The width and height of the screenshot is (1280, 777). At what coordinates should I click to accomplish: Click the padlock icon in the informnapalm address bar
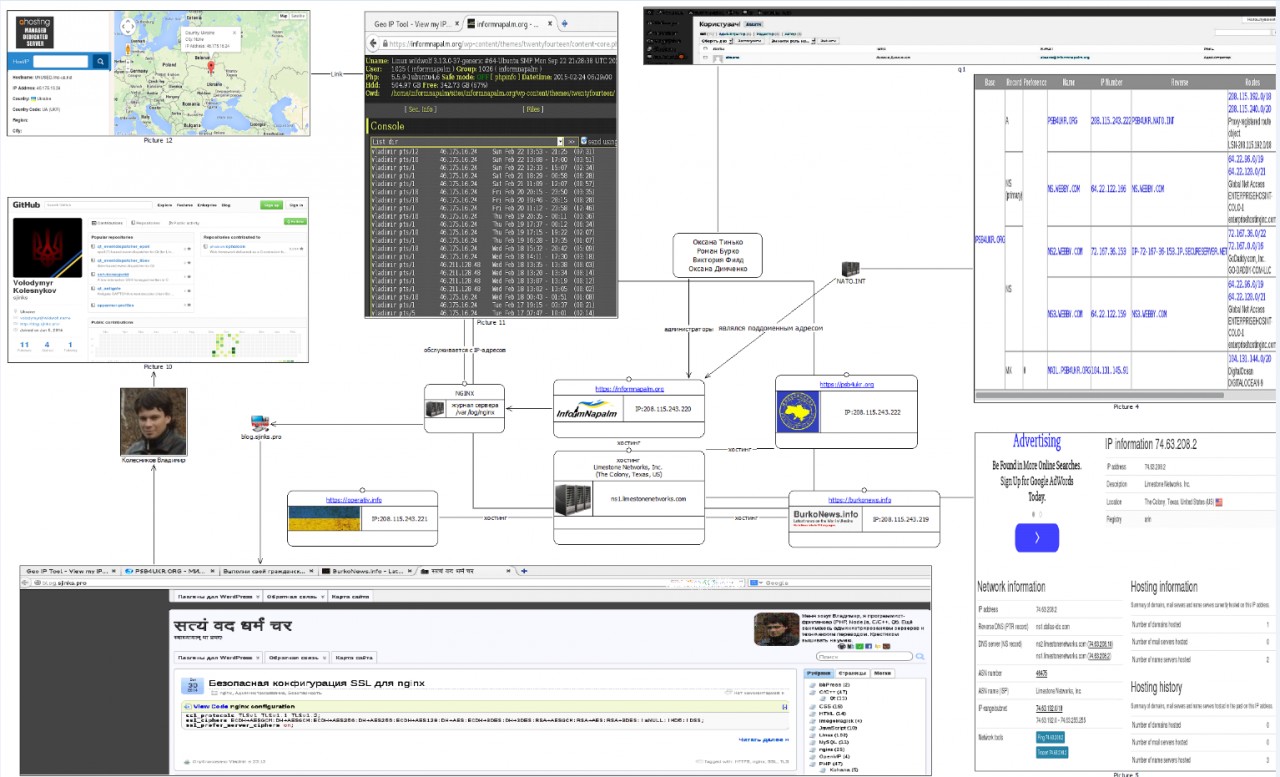coord(386,44)
